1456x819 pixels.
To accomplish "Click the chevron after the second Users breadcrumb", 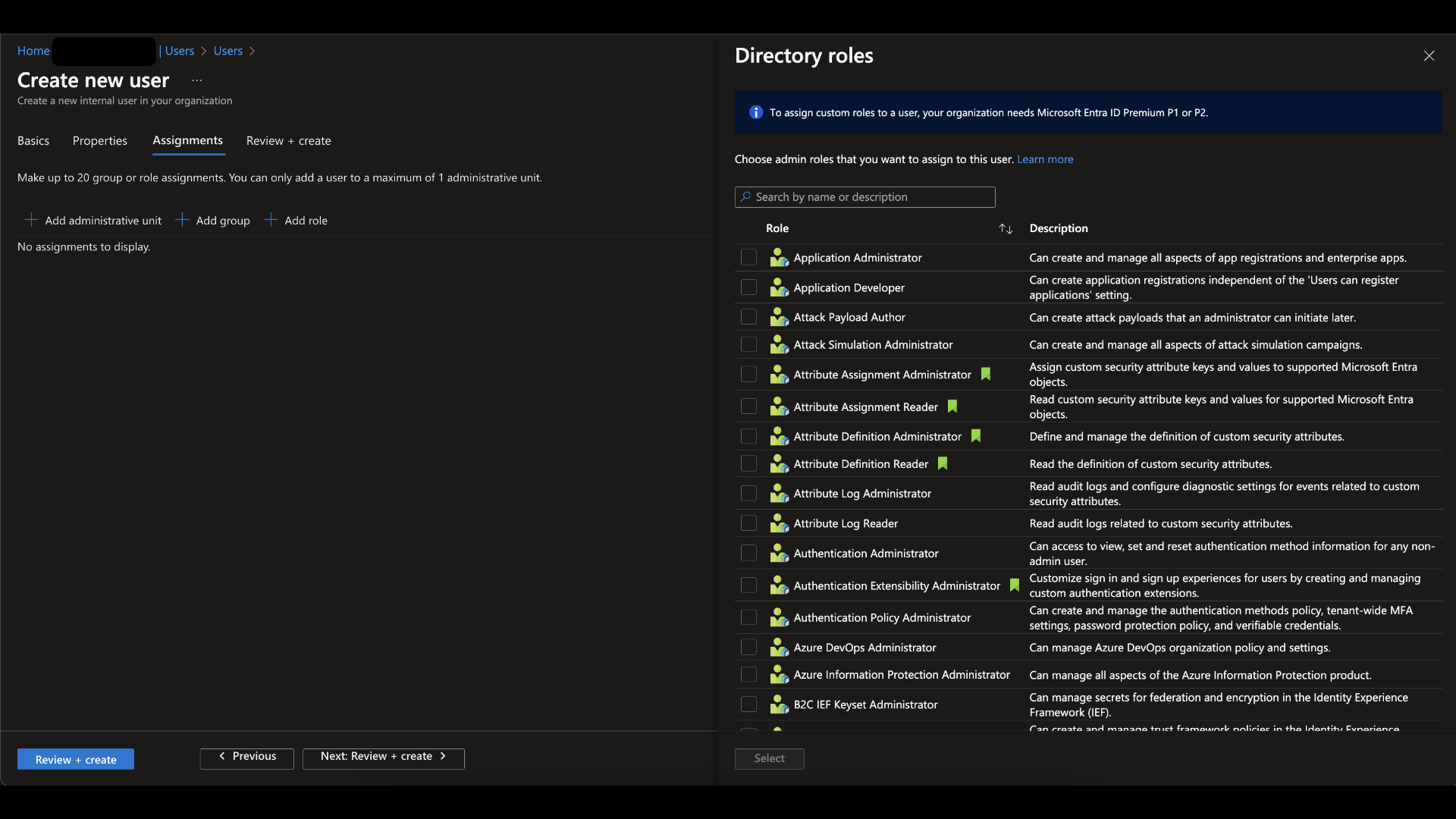I will tap(253, 51).
